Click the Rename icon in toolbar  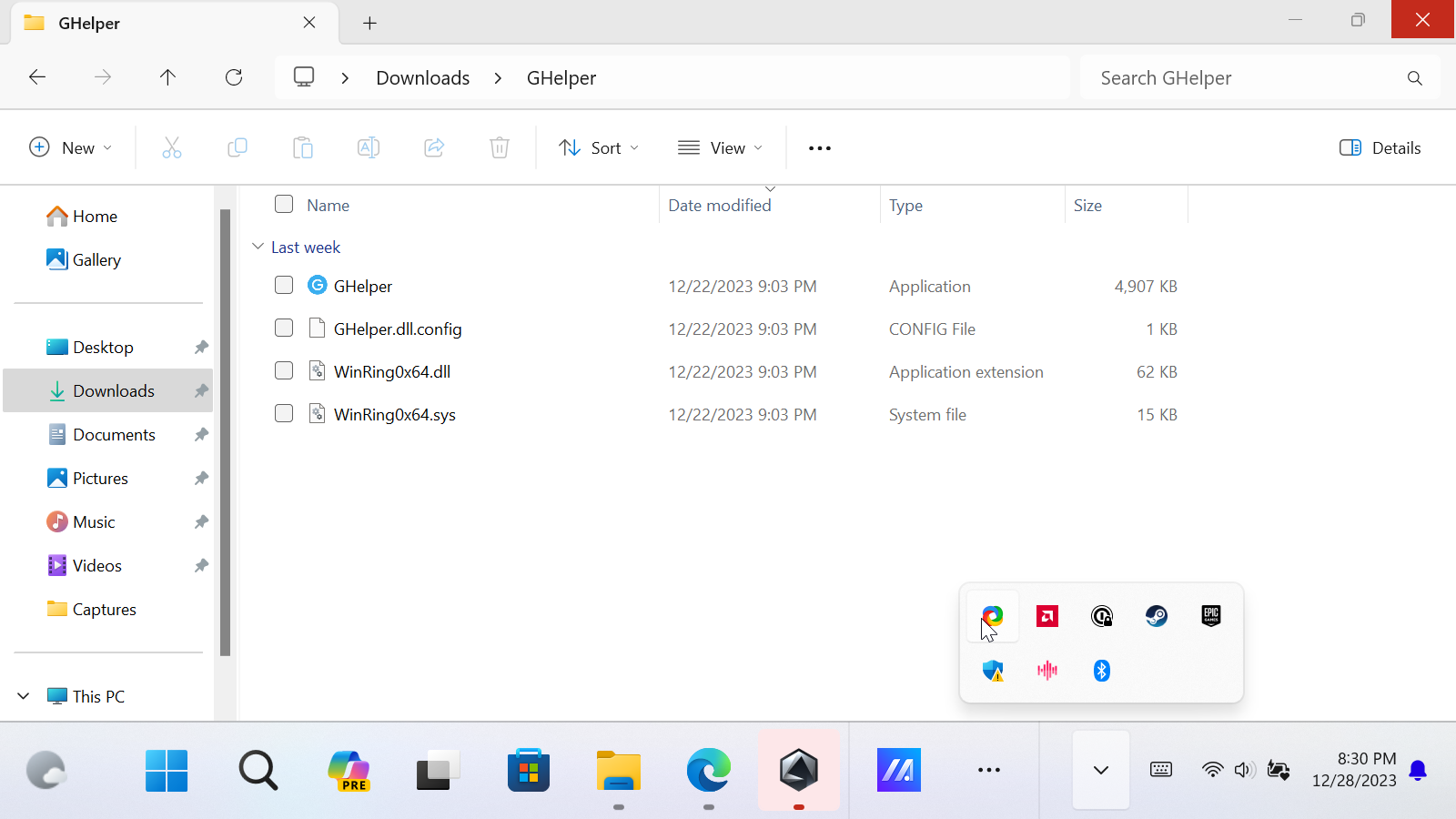coord(369,147)
